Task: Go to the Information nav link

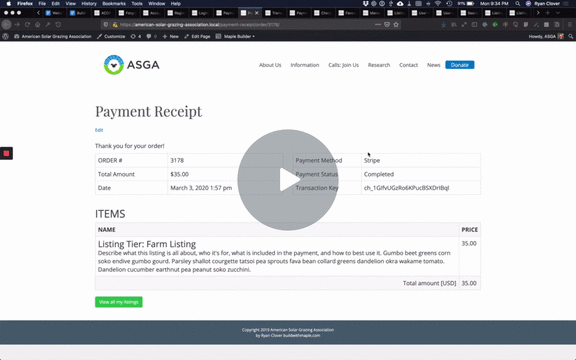Action: 305,65
